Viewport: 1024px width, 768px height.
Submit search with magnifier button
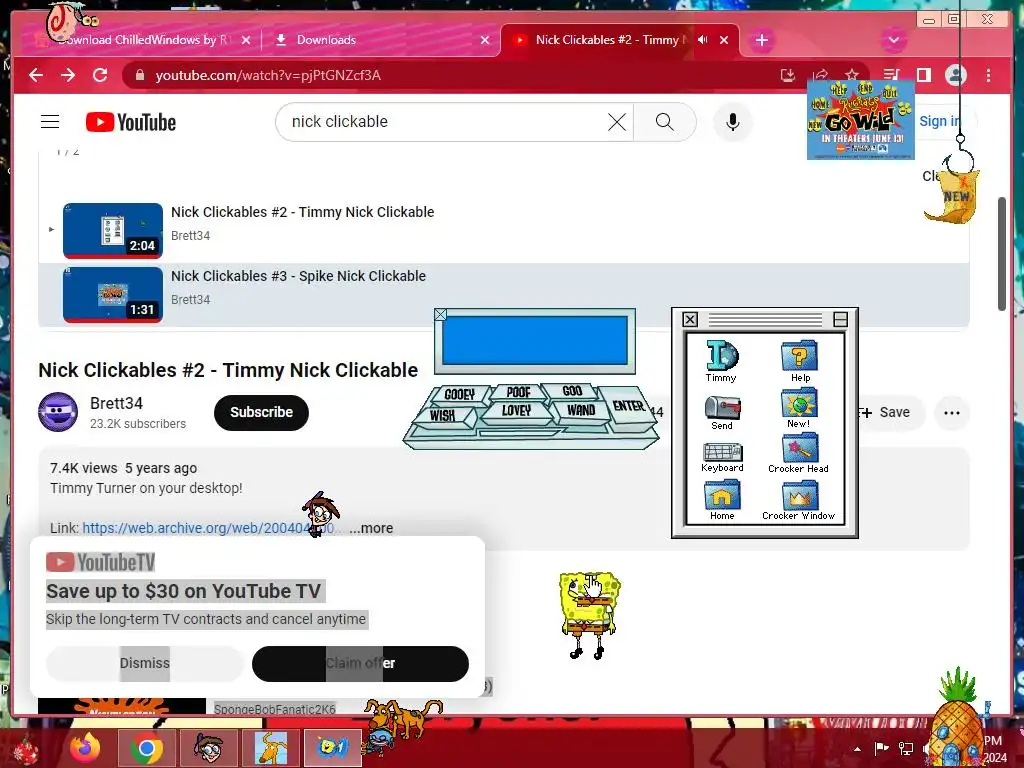tap(665, 122)
